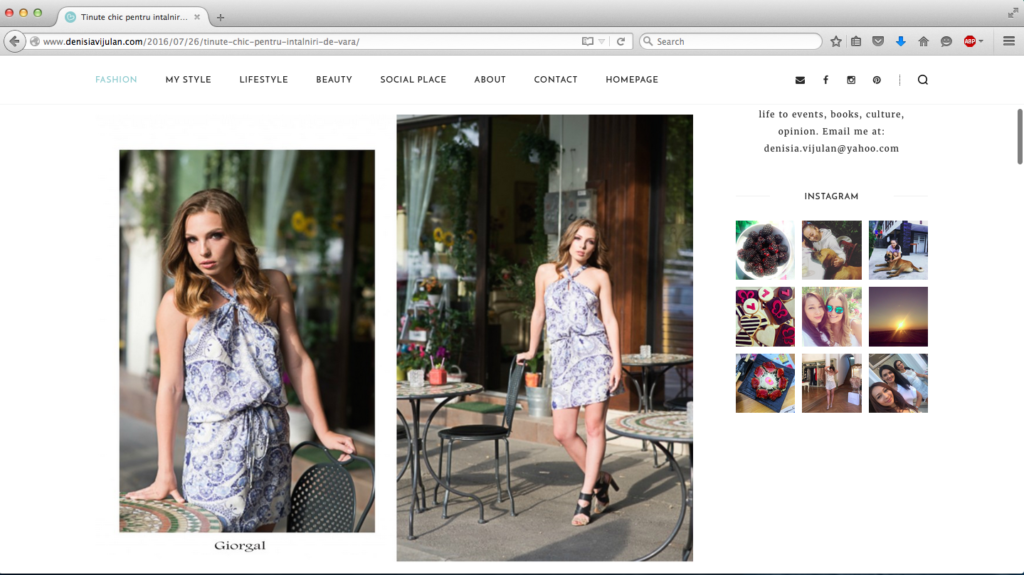This screenshot has height=575, width=1024.
Task: Select the BEAUTY navigation item
Action: 334,80
